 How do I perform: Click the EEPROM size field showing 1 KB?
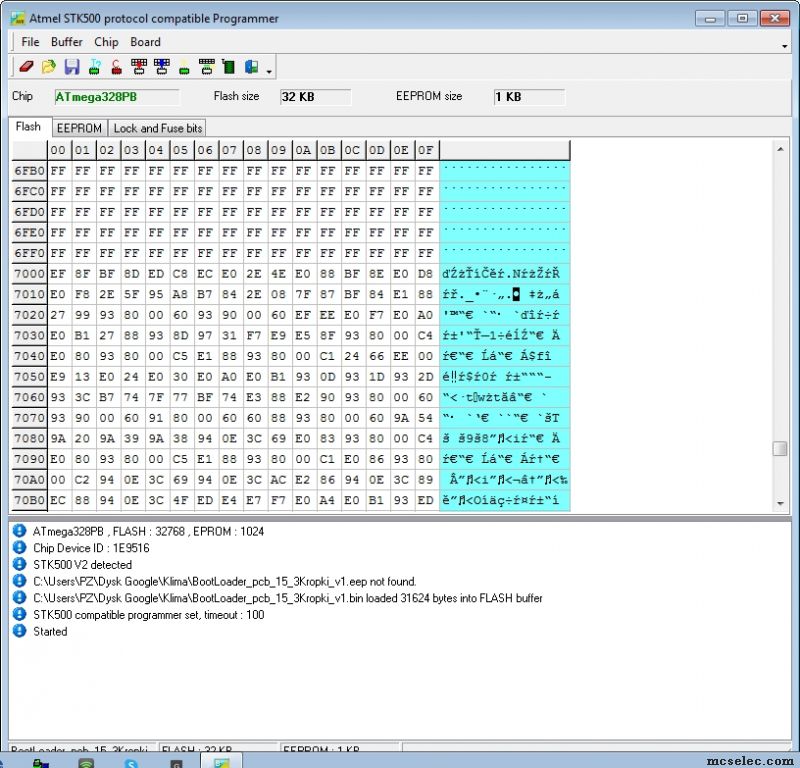coord(529,97)
